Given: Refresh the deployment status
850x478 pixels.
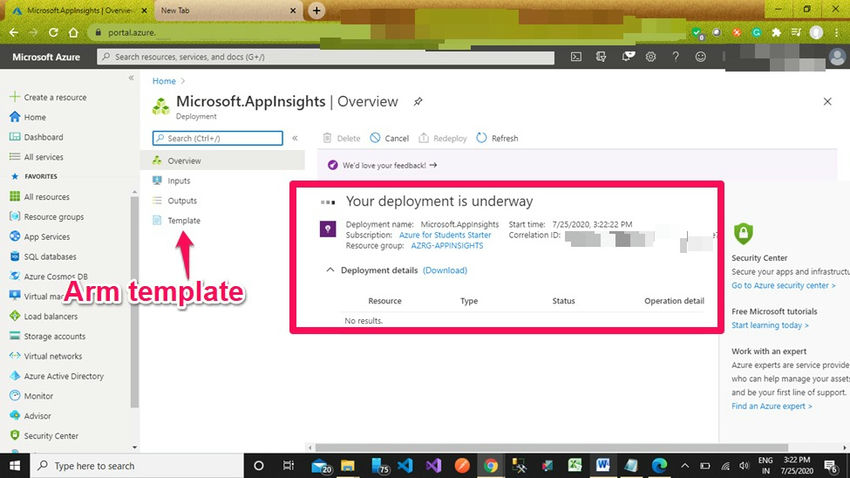Looking at the screenshot, I should coord(498,138).
